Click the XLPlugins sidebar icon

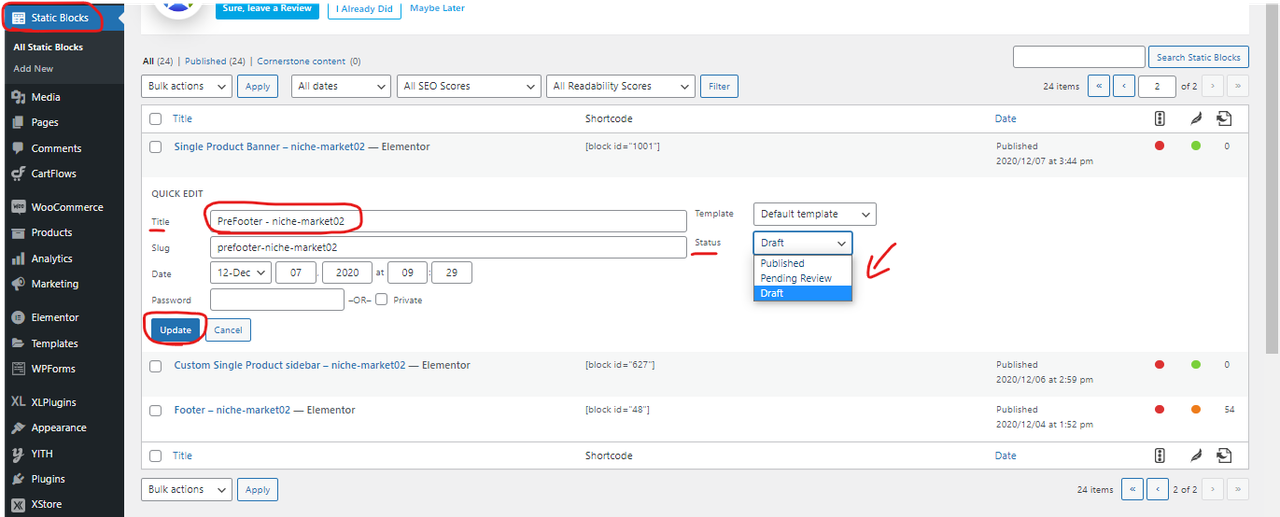tap(18, 402)
